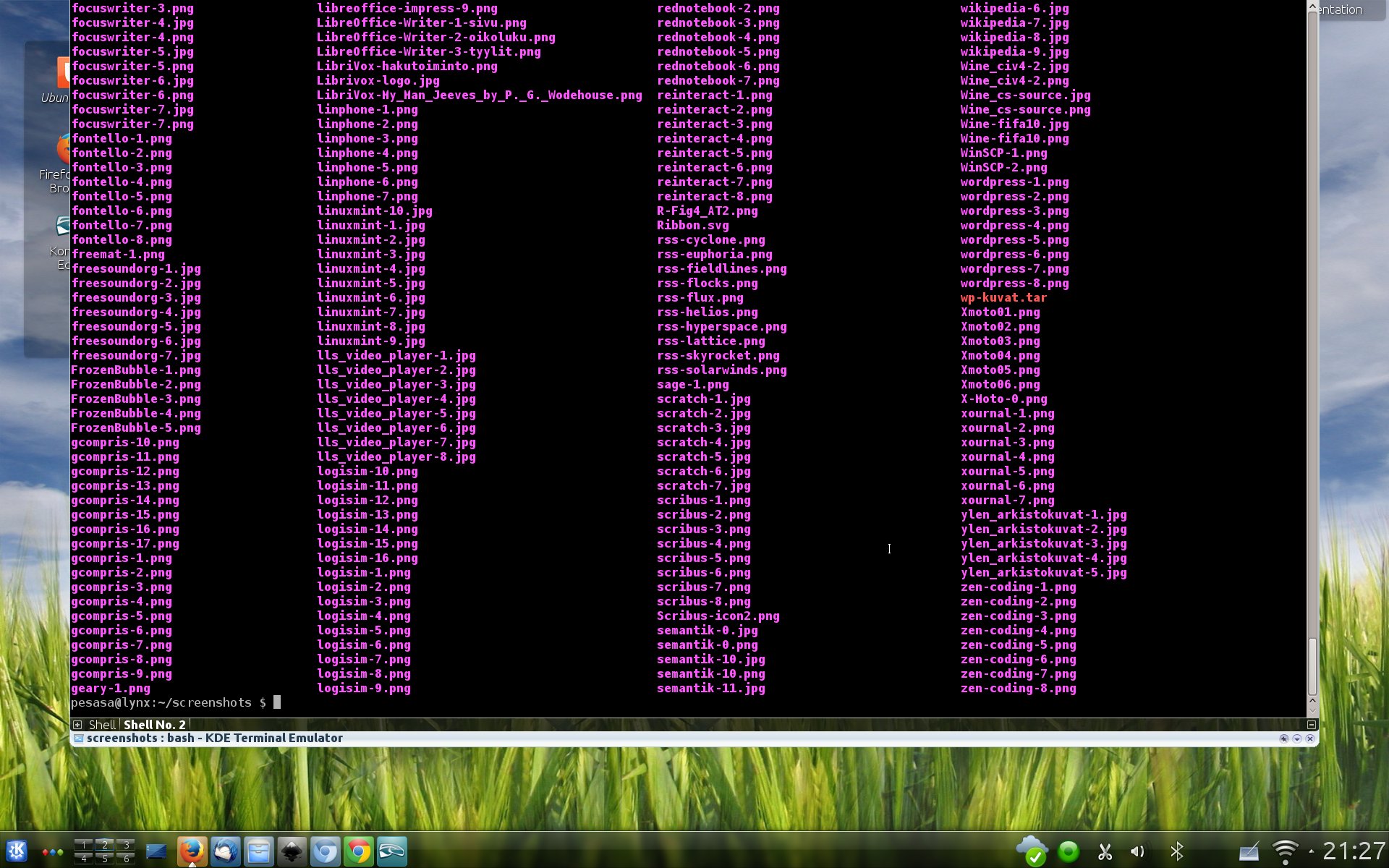Click file name 'FrozenBubble-1.png'
This screenshot has height=868, width=1389.
[136, 370]
